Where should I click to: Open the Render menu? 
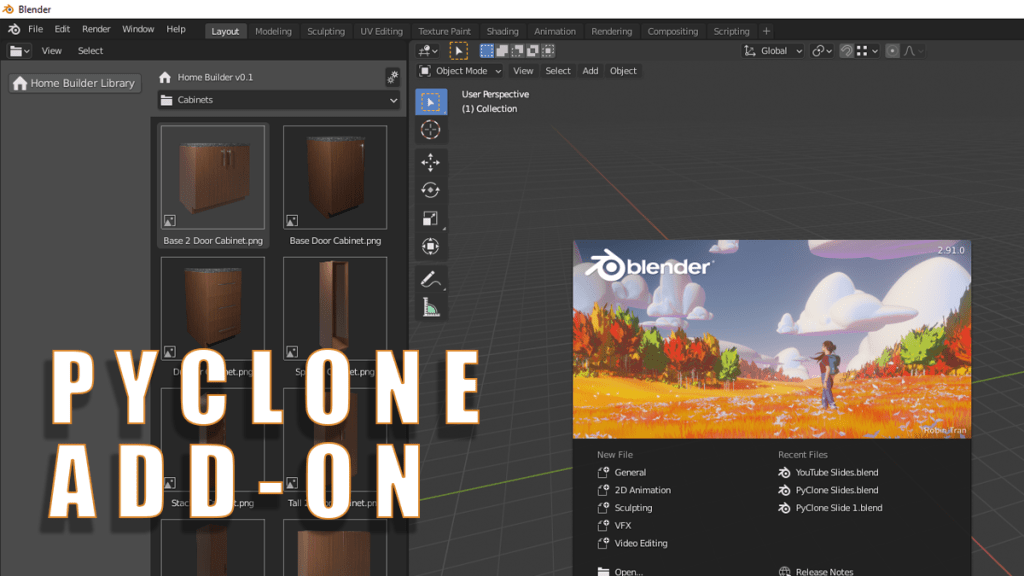pos(96,30)
